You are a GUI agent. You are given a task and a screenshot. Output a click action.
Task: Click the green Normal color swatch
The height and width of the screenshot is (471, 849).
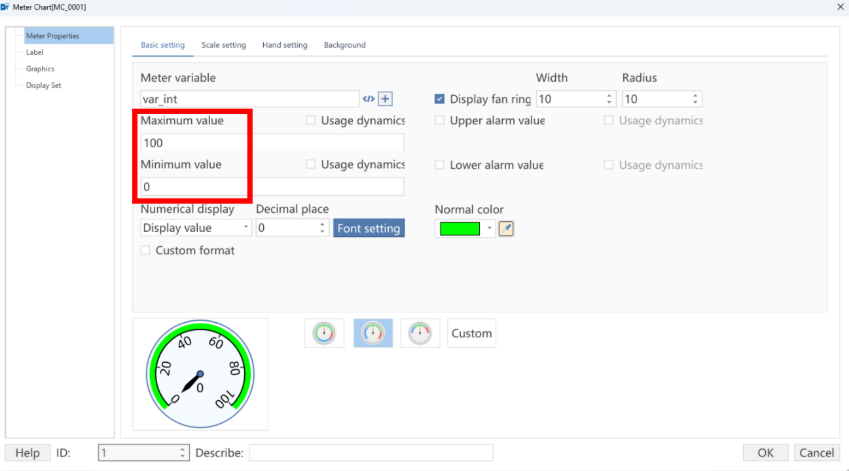pyautogui.click(x=460, y=228)
